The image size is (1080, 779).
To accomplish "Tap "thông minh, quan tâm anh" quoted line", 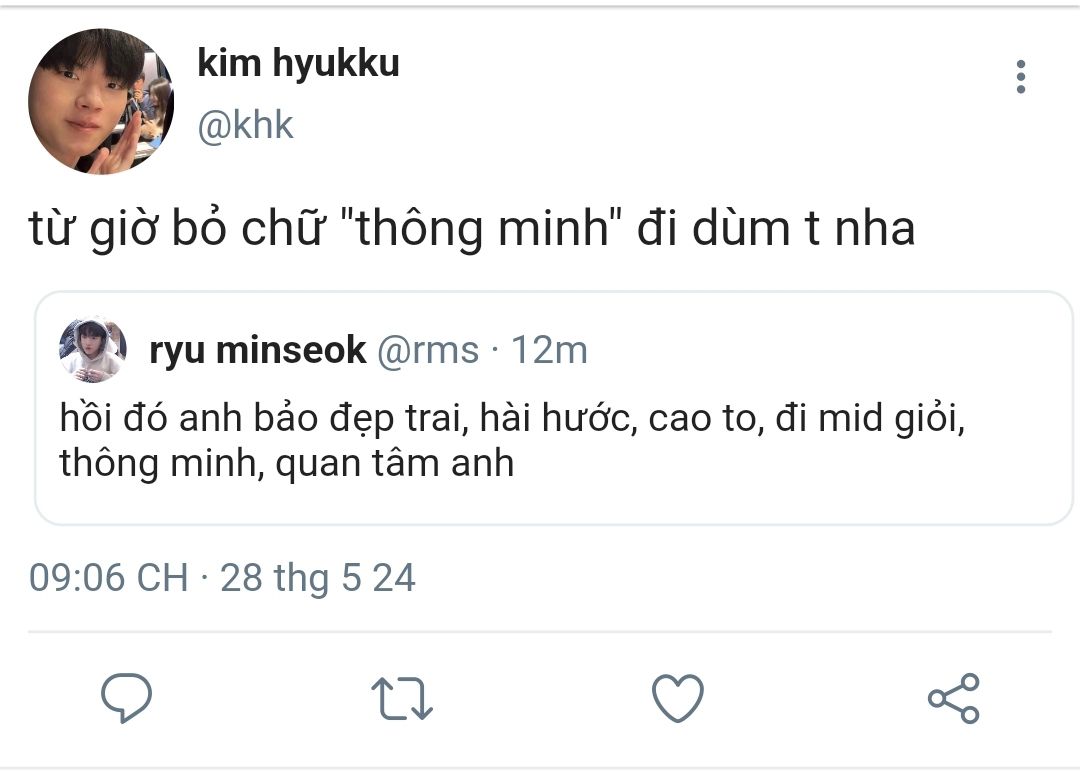I will pyautogui.click(x=286, y=463).
